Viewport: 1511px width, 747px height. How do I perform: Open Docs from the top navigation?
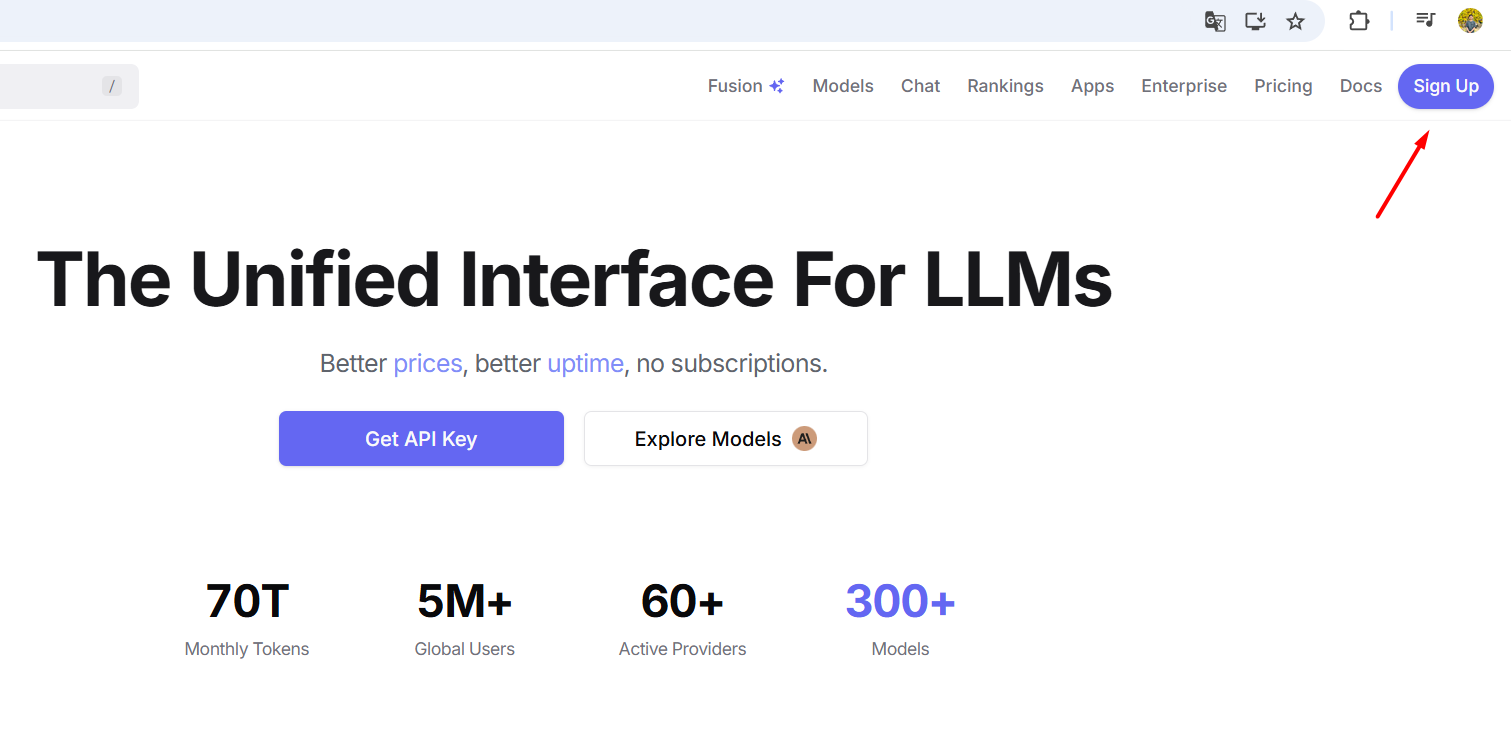coord(1360,86)
